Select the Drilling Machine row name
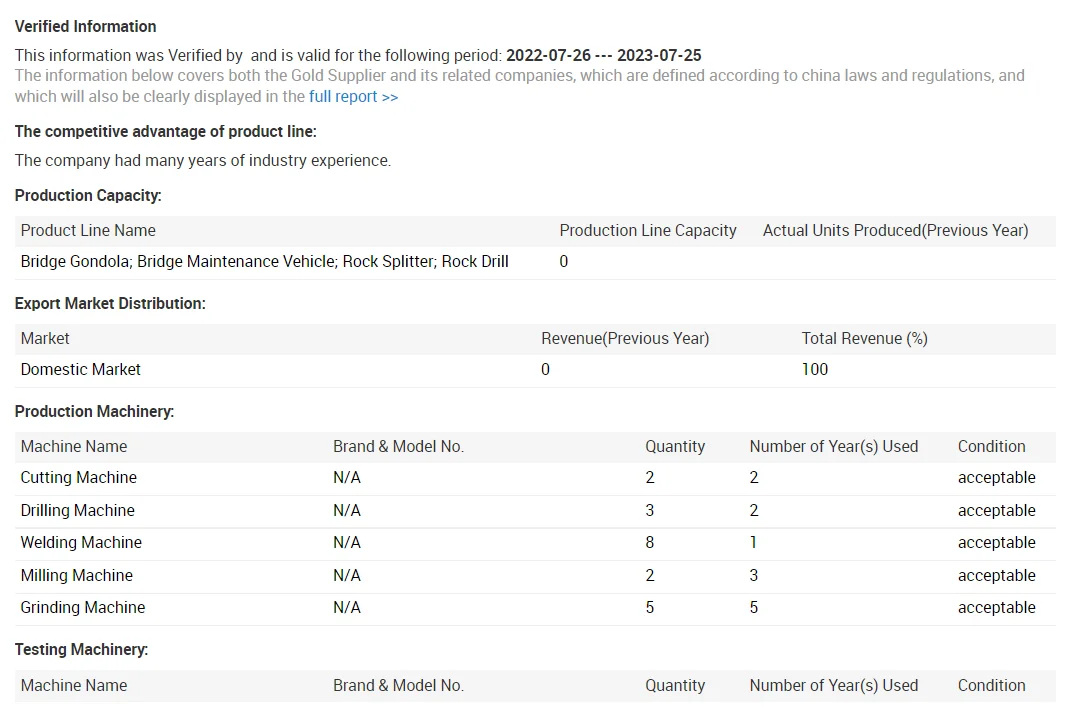1074x712 pixels. (77, 510)
